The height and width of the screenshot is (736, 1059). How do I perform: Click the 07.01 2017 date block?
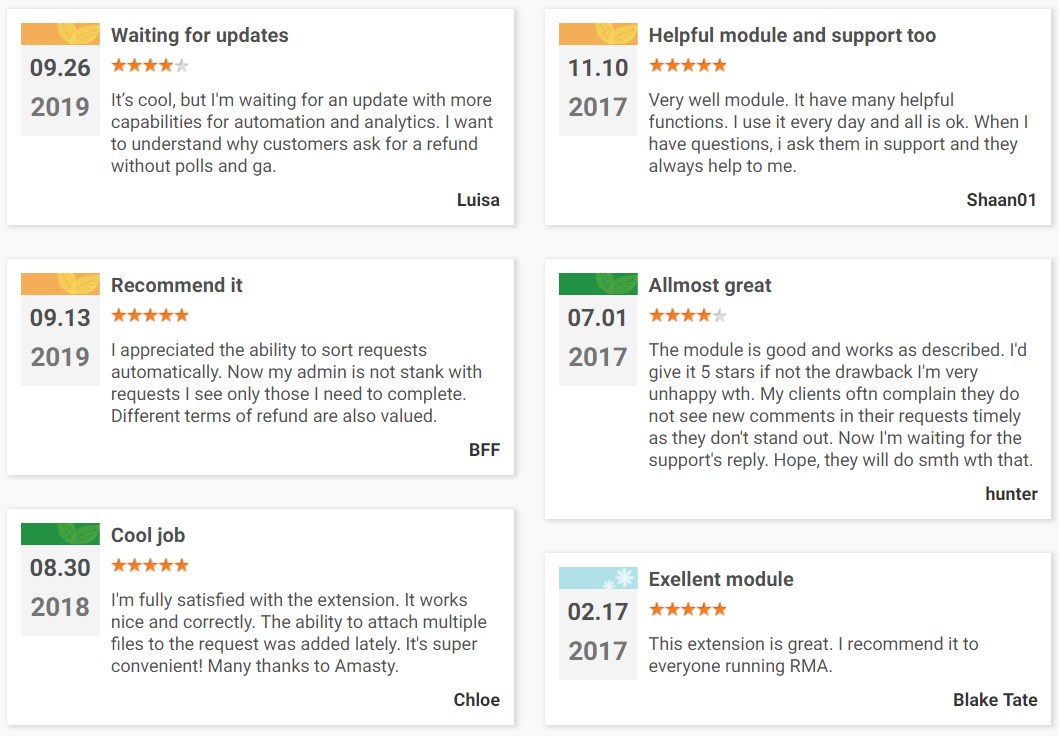point(598,338)
